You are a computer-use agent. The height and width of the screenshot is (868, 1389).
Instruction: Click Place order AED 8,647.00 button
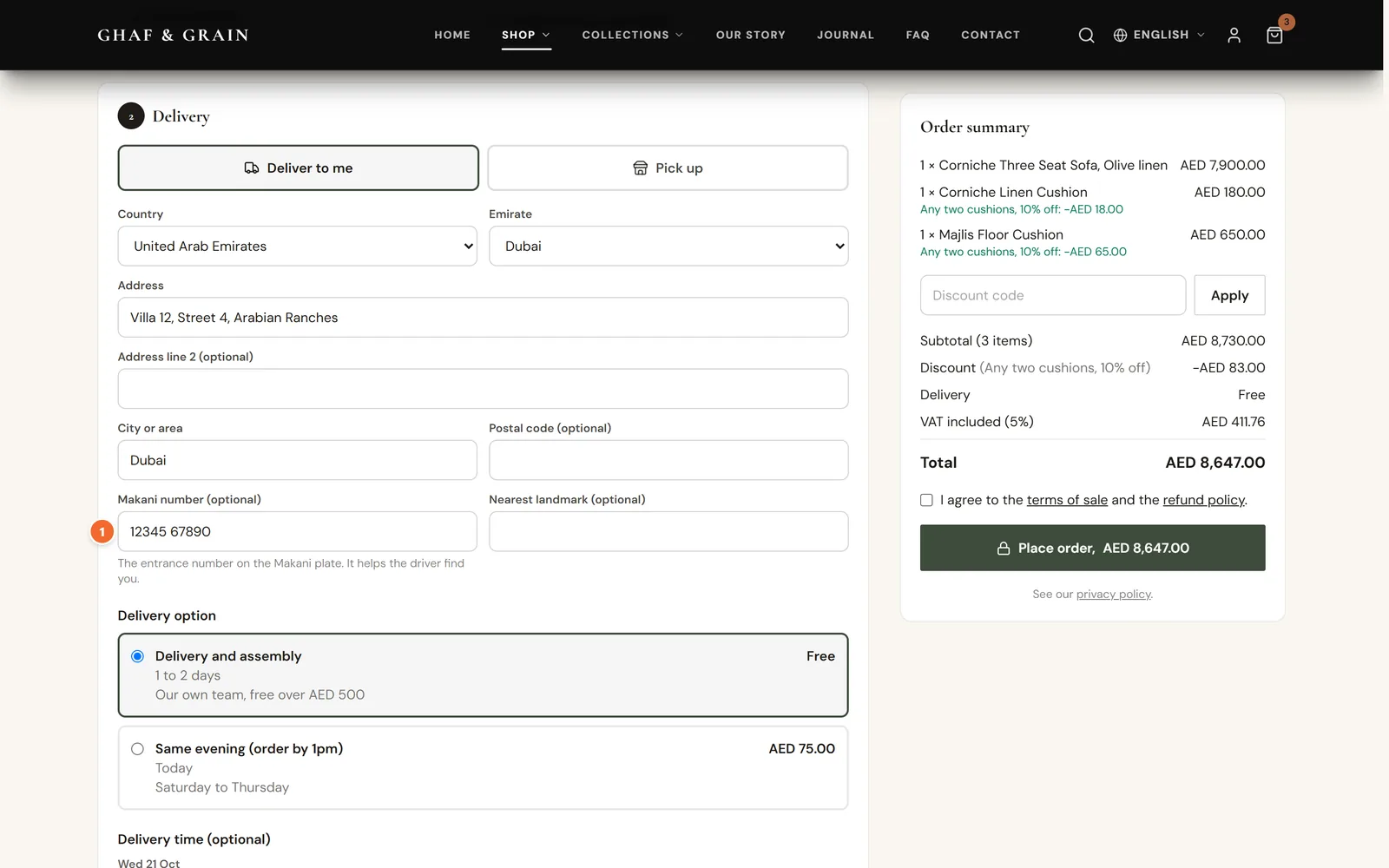click(1093, 548)
